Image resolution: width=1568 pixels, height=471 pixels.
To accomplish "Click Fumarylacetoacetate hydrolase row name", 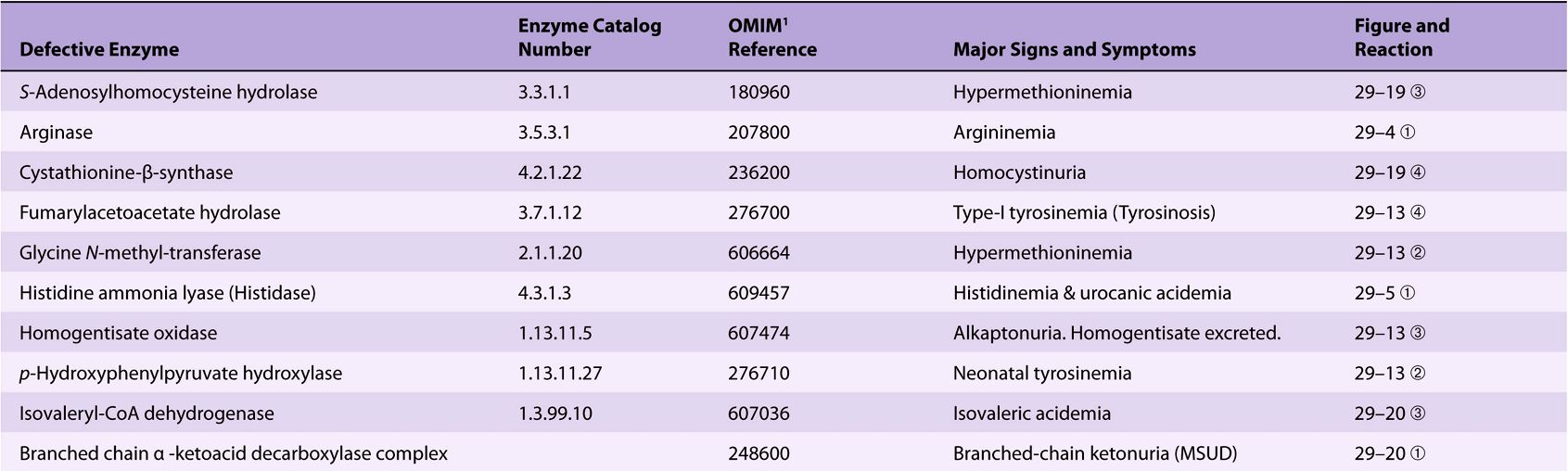I will (x=149, y=212).
